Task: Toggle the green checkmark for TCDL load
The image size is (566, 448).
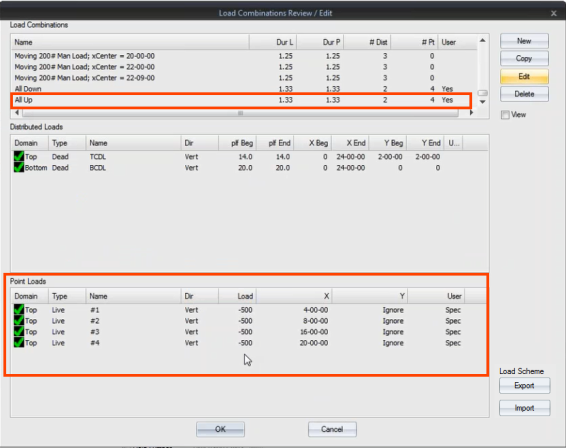Action: [x=19, y=156]
